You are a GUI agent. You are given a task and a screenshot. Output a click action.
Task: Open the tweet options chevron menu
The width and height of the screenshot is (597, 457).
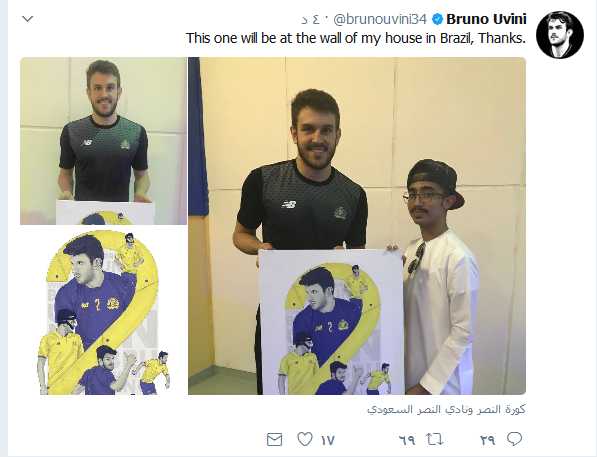28,19
